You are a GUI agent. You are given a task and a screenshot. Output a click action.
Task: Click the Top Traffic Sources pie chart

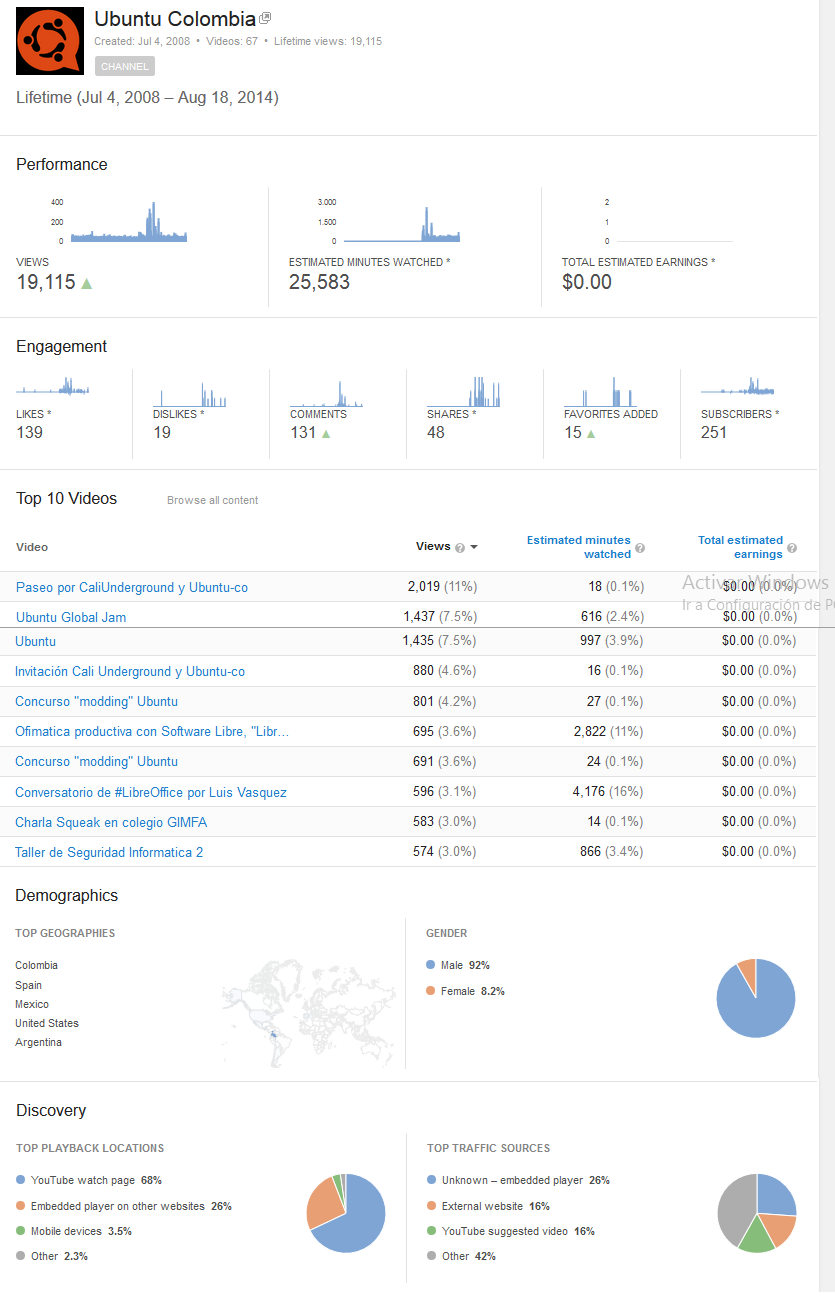tap(757, 1213)
